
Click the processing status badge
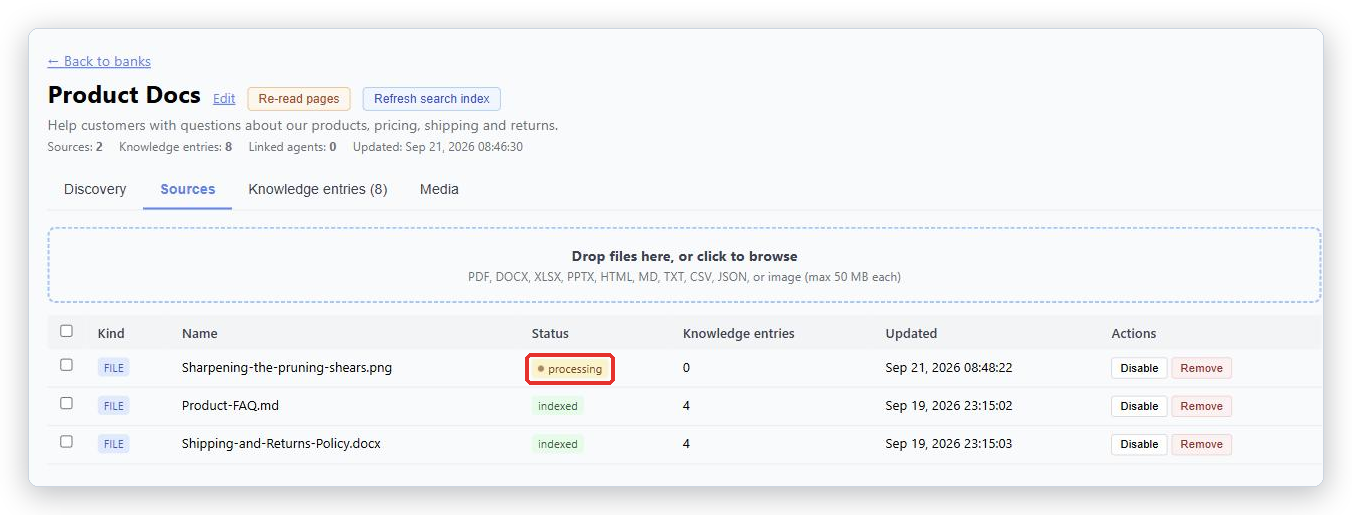click(570, 369)
